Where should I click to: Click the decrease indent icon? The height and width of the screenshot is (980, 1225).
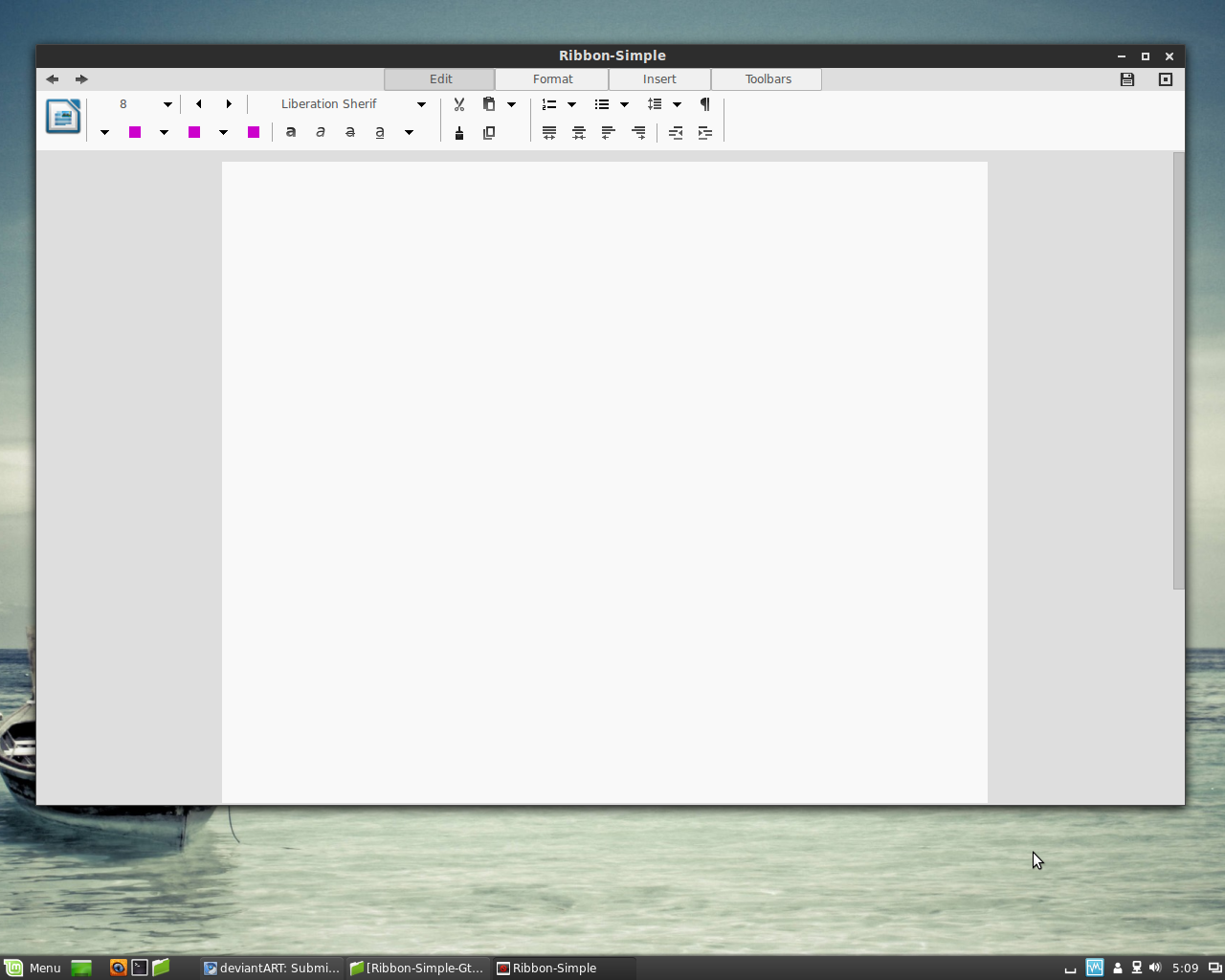[x=676, y=133]
